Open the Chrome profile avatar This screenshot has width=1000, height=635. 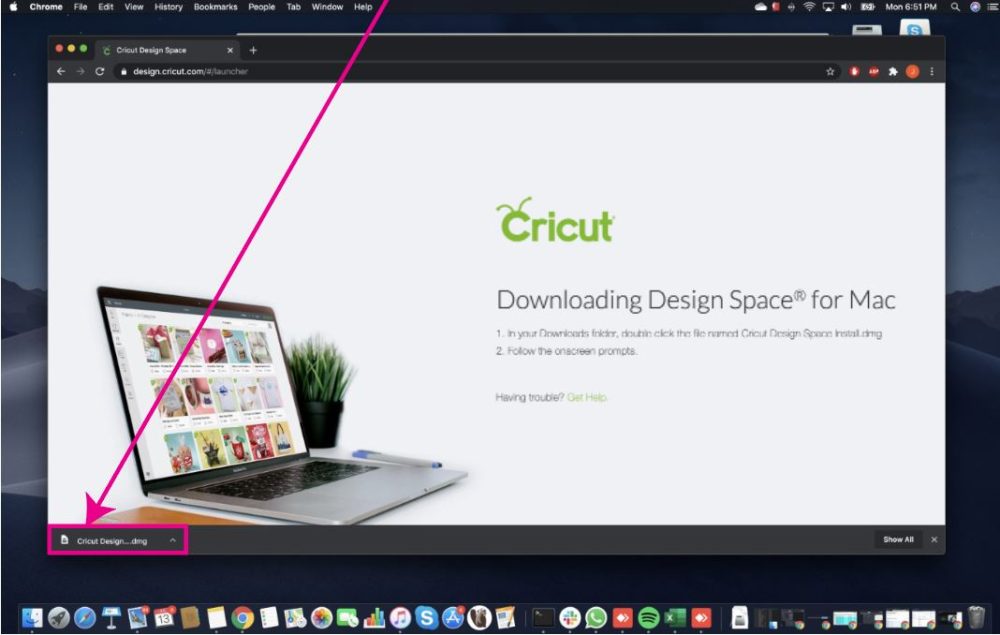(913, 71)
